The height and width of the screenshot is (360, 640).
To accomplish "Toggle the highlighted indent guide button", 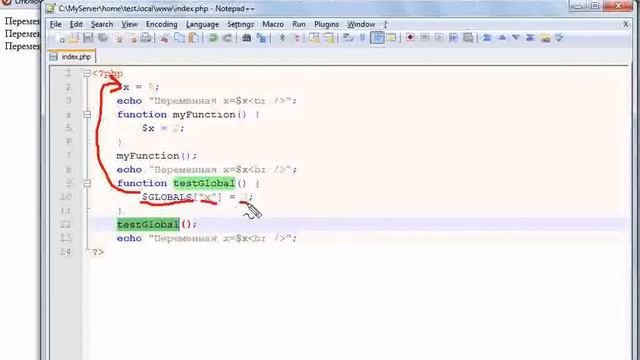I will 377,38.
